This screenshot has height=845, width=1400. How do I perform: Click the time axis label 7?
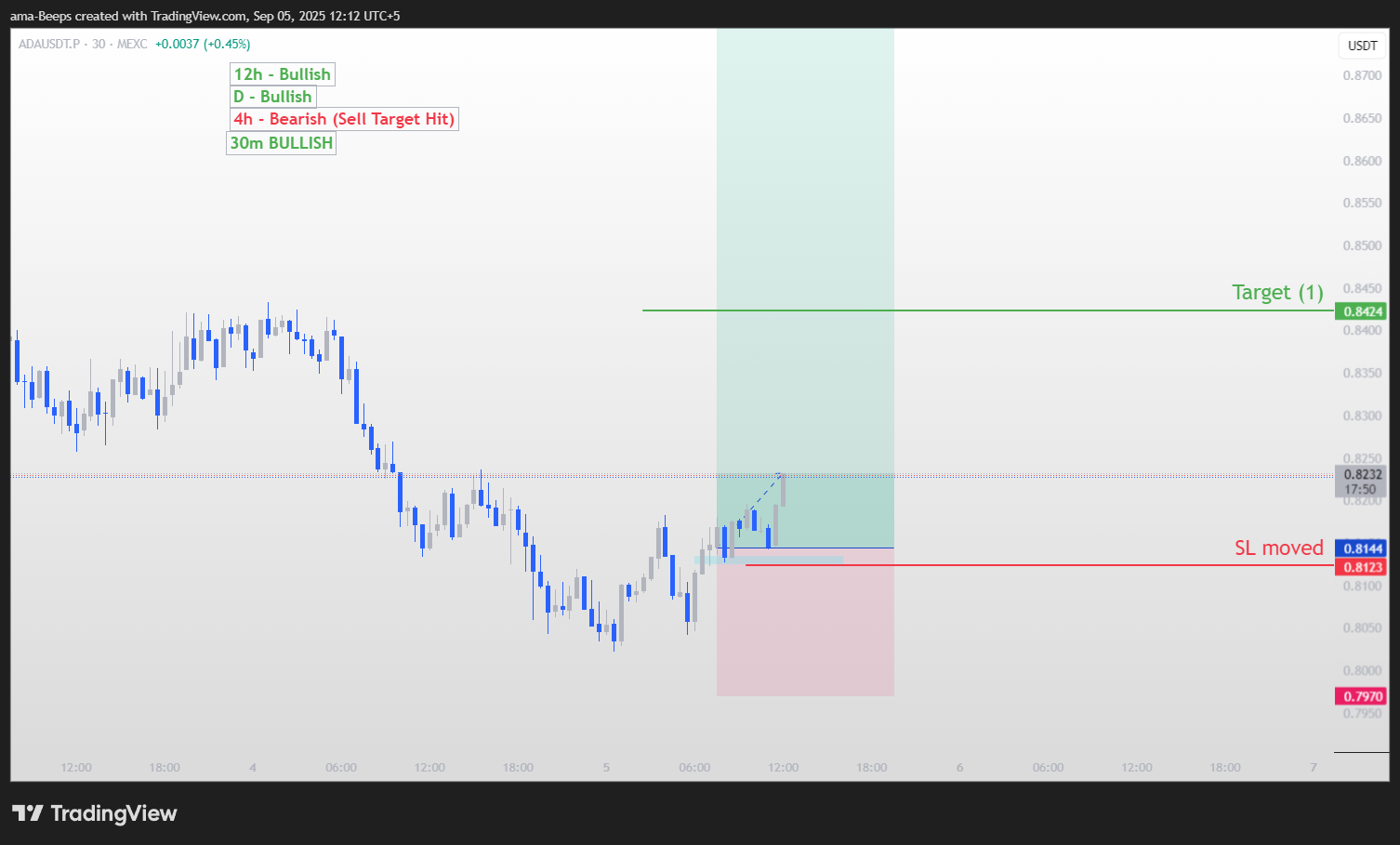1314,768
